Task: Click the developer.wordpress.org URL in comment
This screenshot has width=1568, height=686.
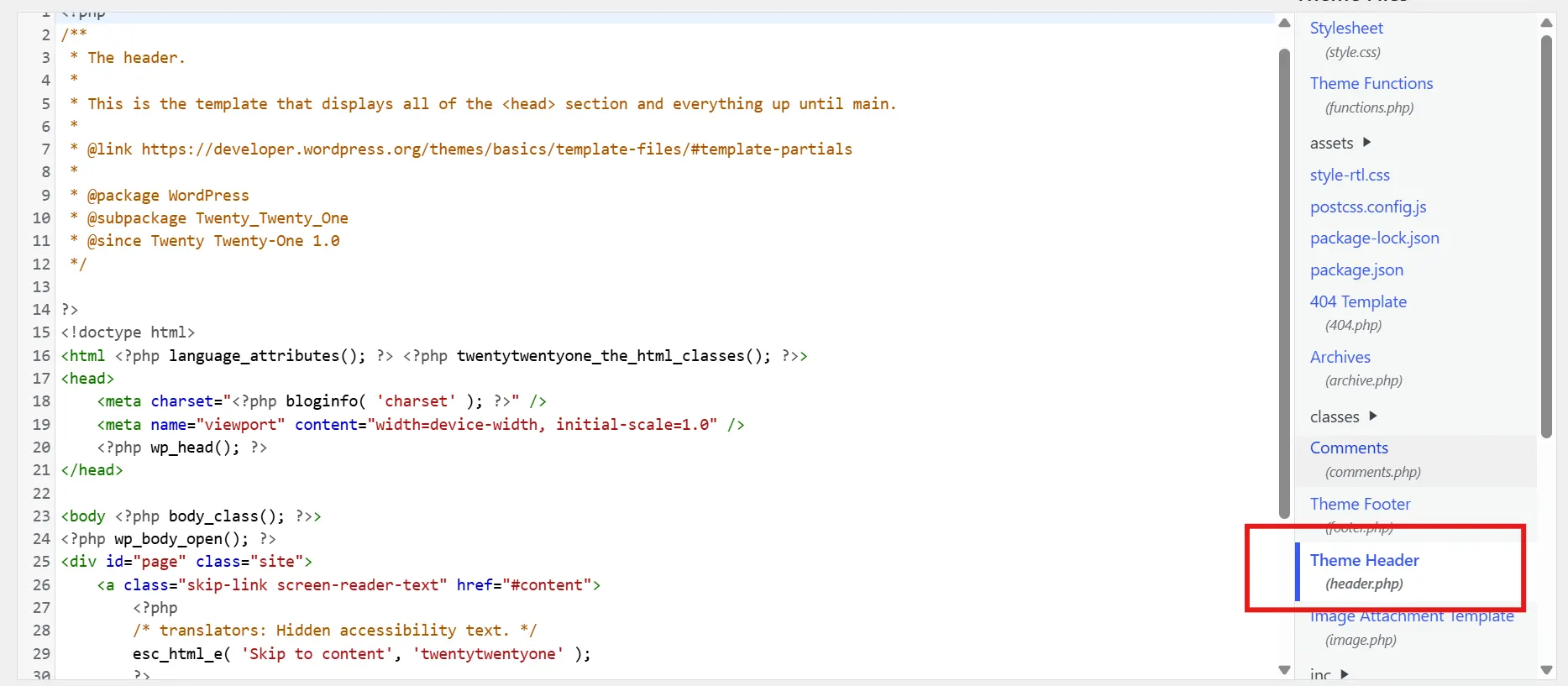Action: [x=496, y=149]
